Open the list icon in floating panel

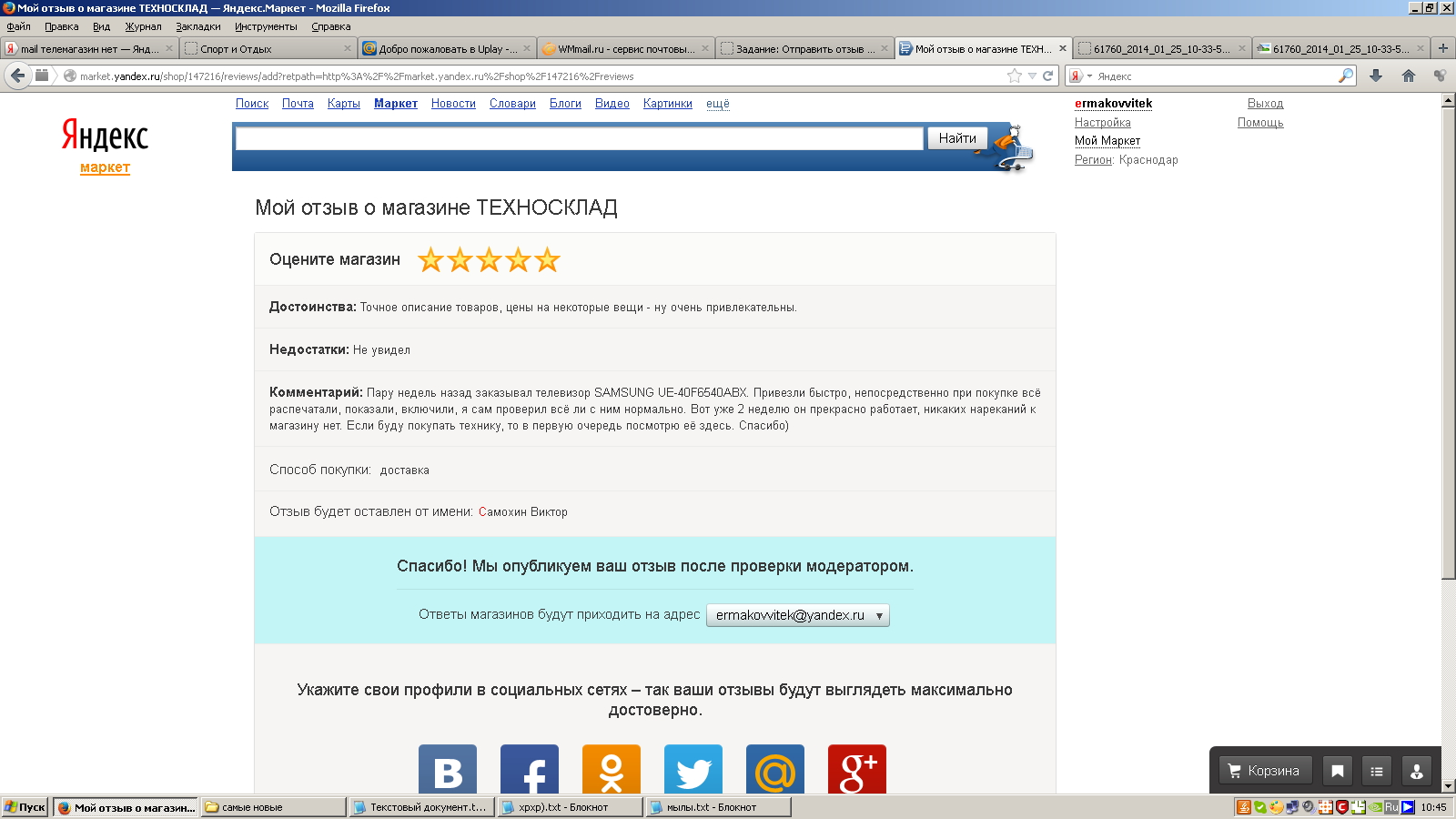(x=1377, y=771)
